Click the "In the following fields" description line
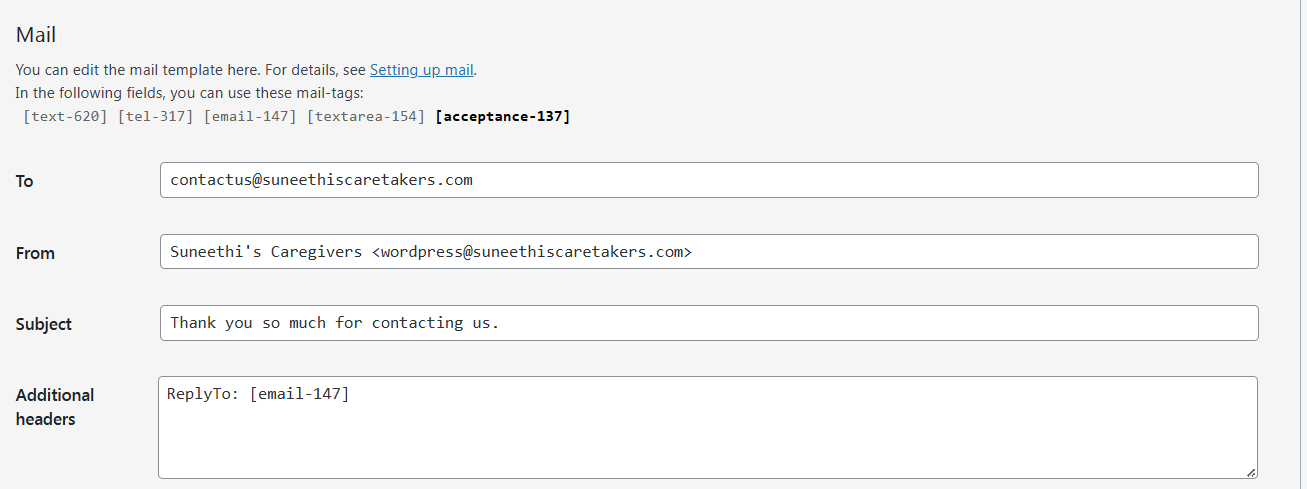 click(x=190, y=93)
